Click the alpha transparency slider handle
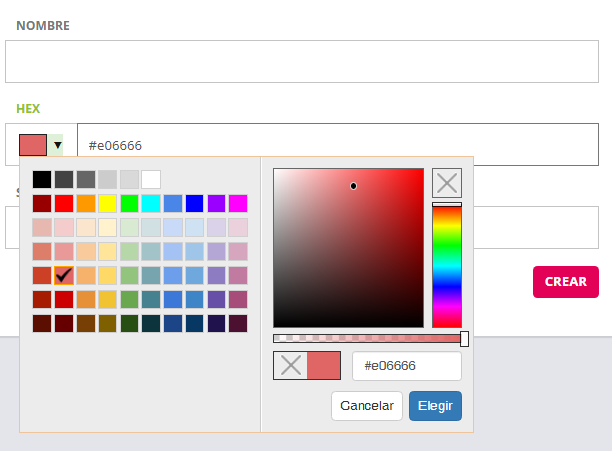The image size is (612, 451). click(464, 339)
